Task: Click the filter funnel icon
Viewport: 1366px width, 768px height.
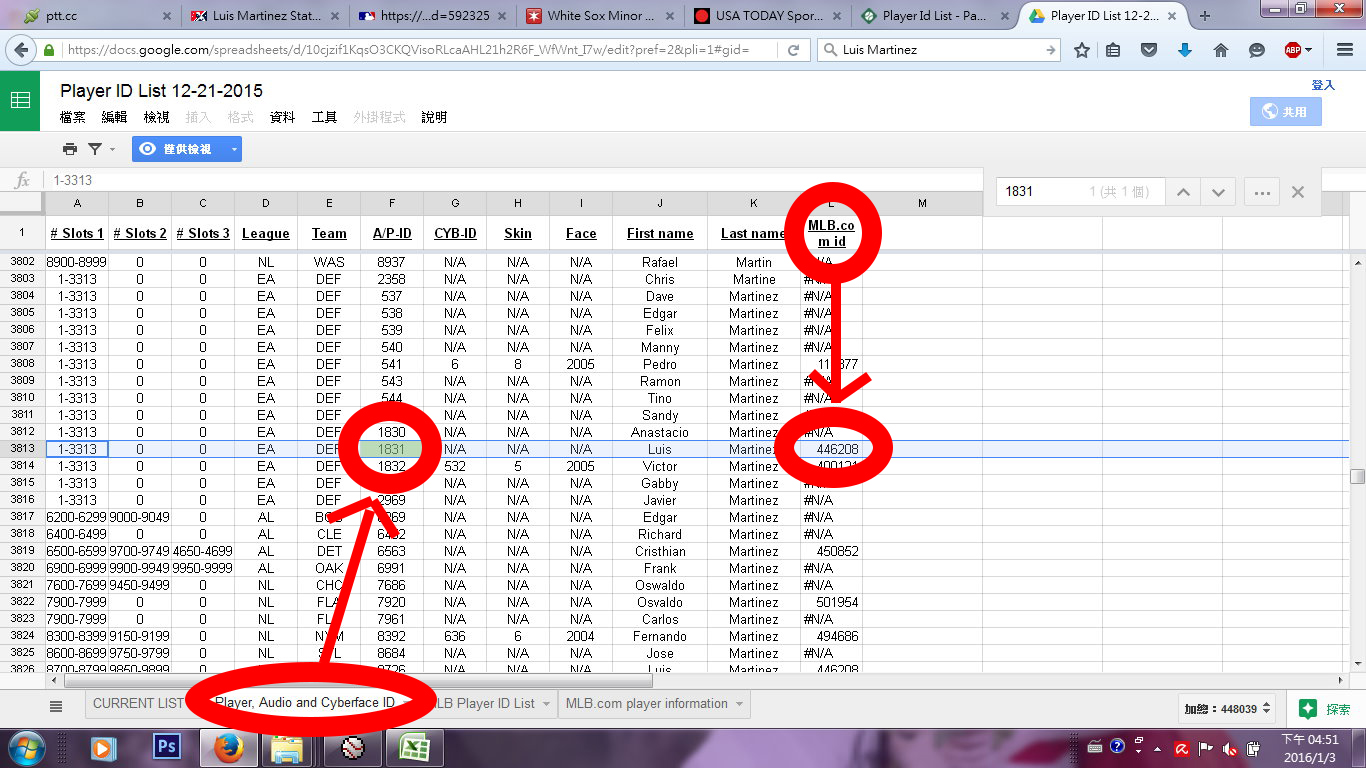Action: point(95,149)
